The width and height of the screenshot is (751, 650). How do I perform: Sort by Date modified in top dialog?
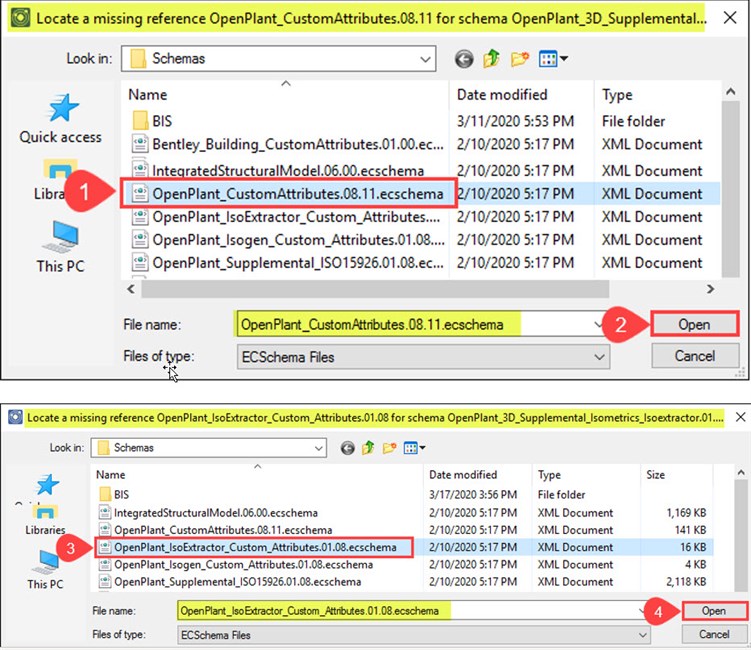(501, 95)
